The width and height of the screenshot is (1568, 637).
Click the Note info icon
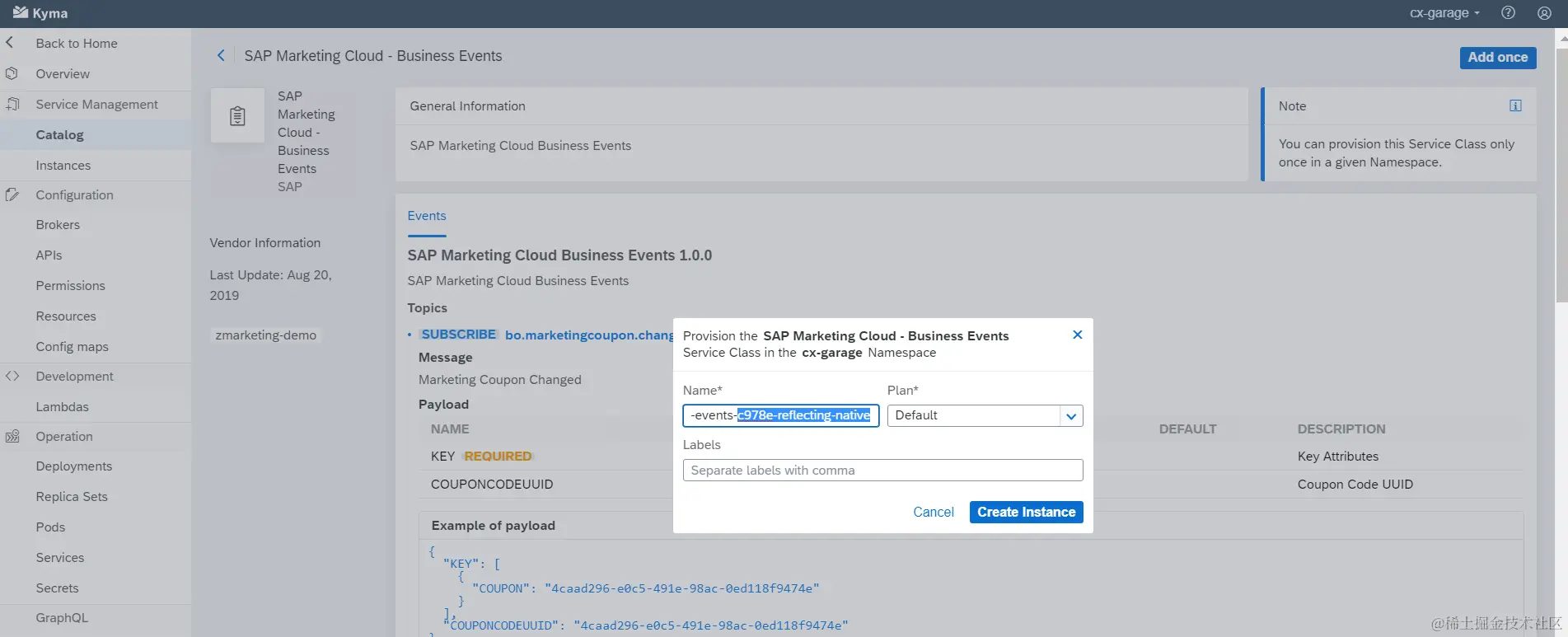(1515, 105)
